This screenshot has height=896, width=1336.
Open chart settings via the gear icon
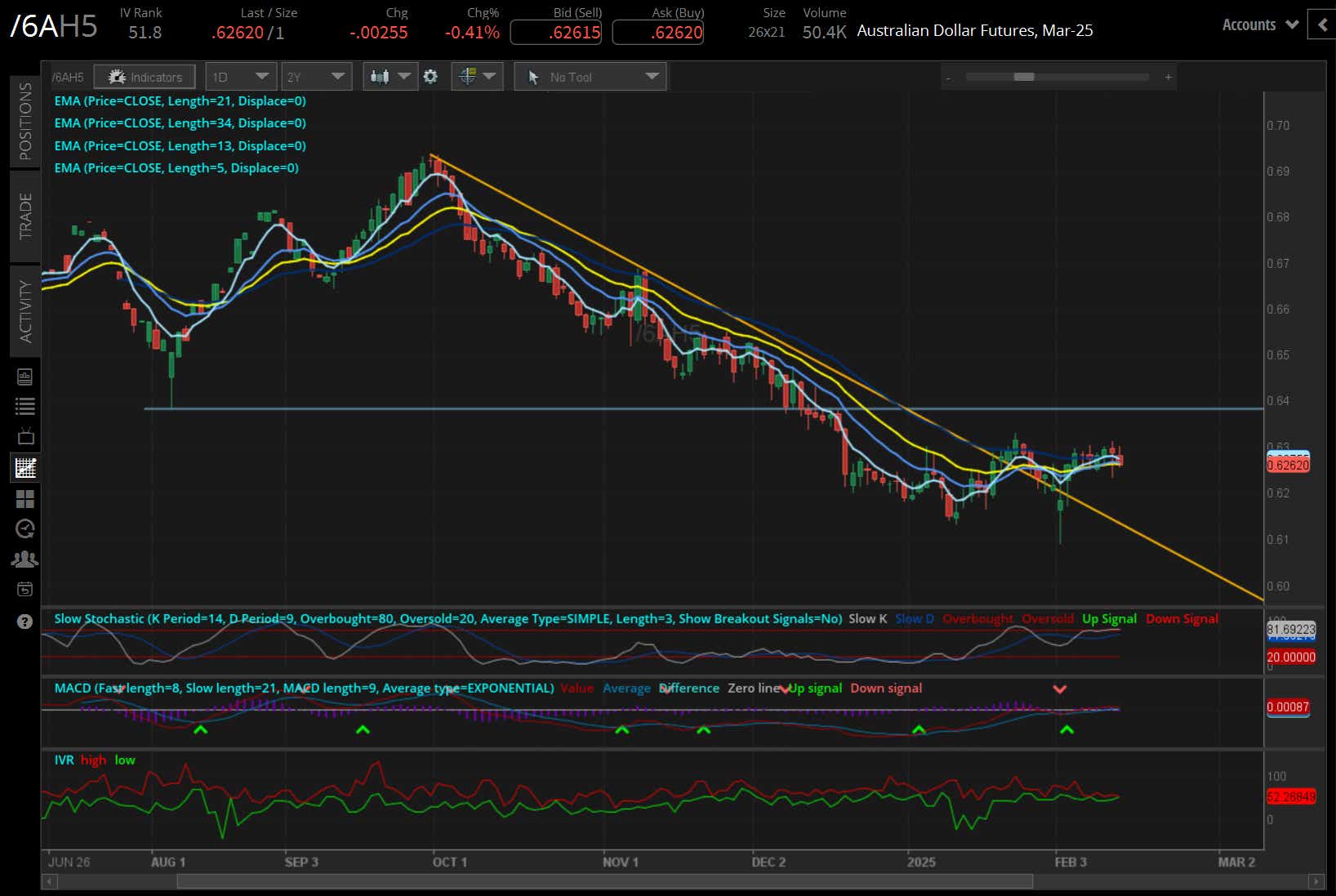pos(430,76)
